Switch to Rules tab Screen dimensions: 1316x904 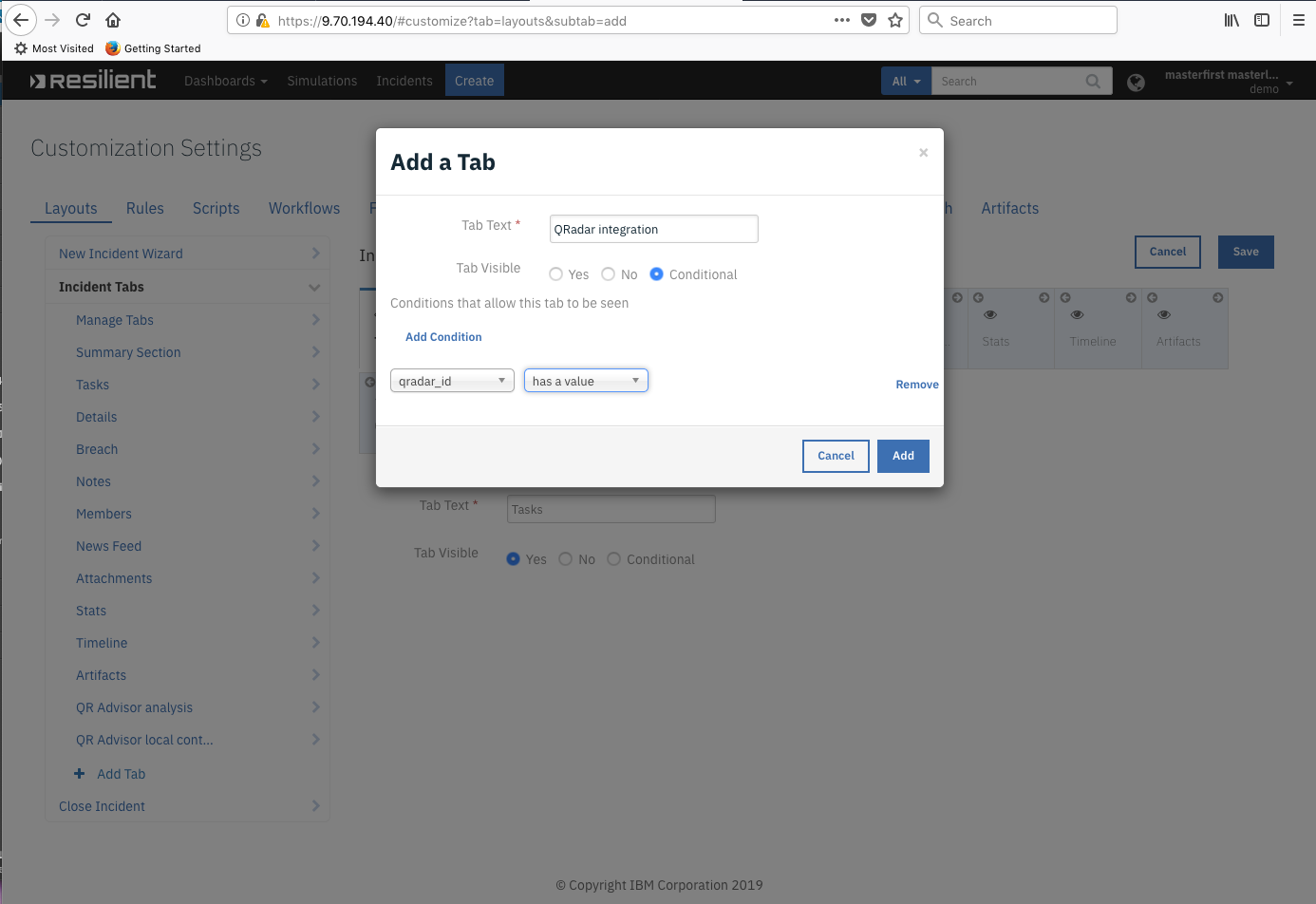pos(145,208)
